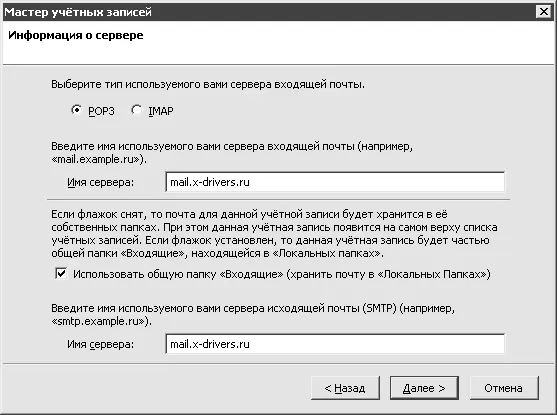Click the POP3 label text
Image resolution: width=557 pixels, height=415 pixels.
[x=101, y=111]
